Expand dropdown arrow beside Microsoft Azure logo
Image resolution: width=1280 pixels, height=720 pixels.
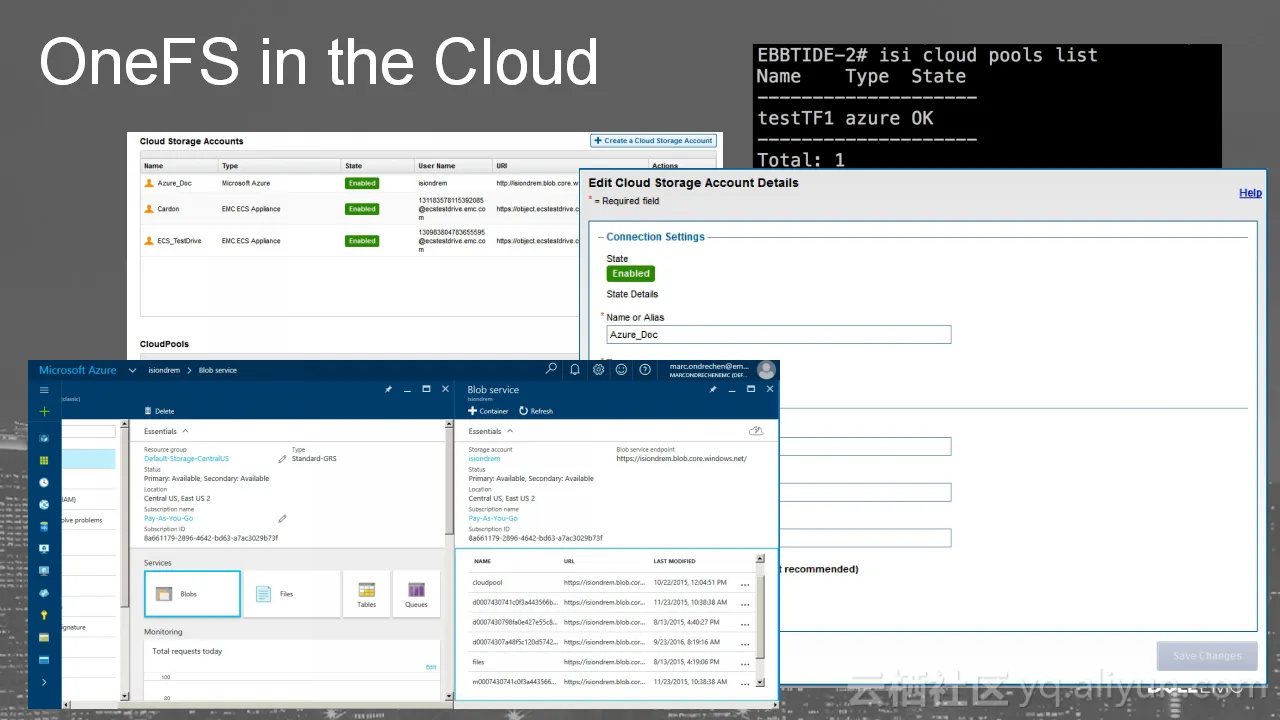[132, 370]
